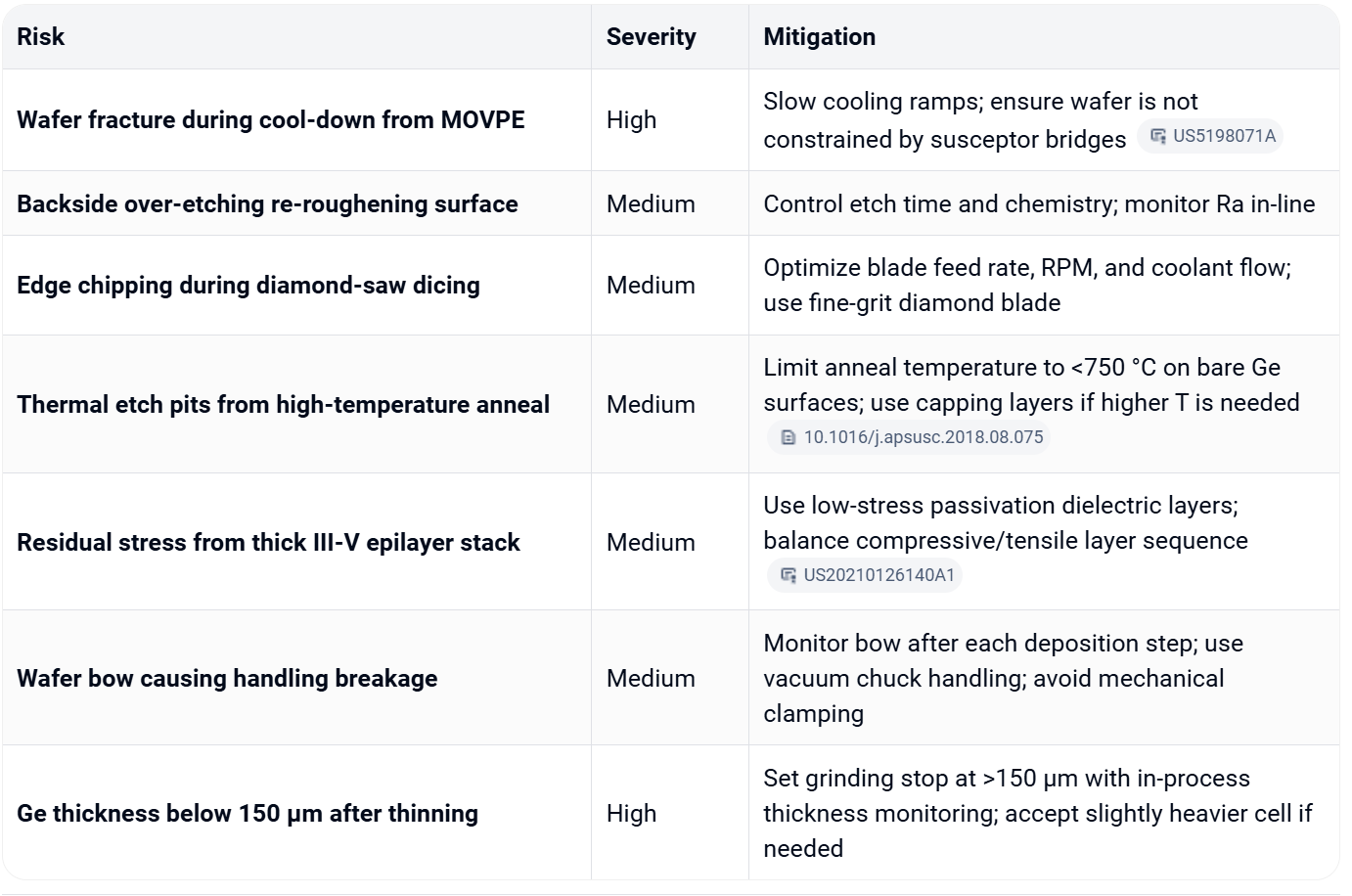Click the High severity for wafer fracture
The height and width of the screenshot is (896, 1352).
[x=632, y=120]
